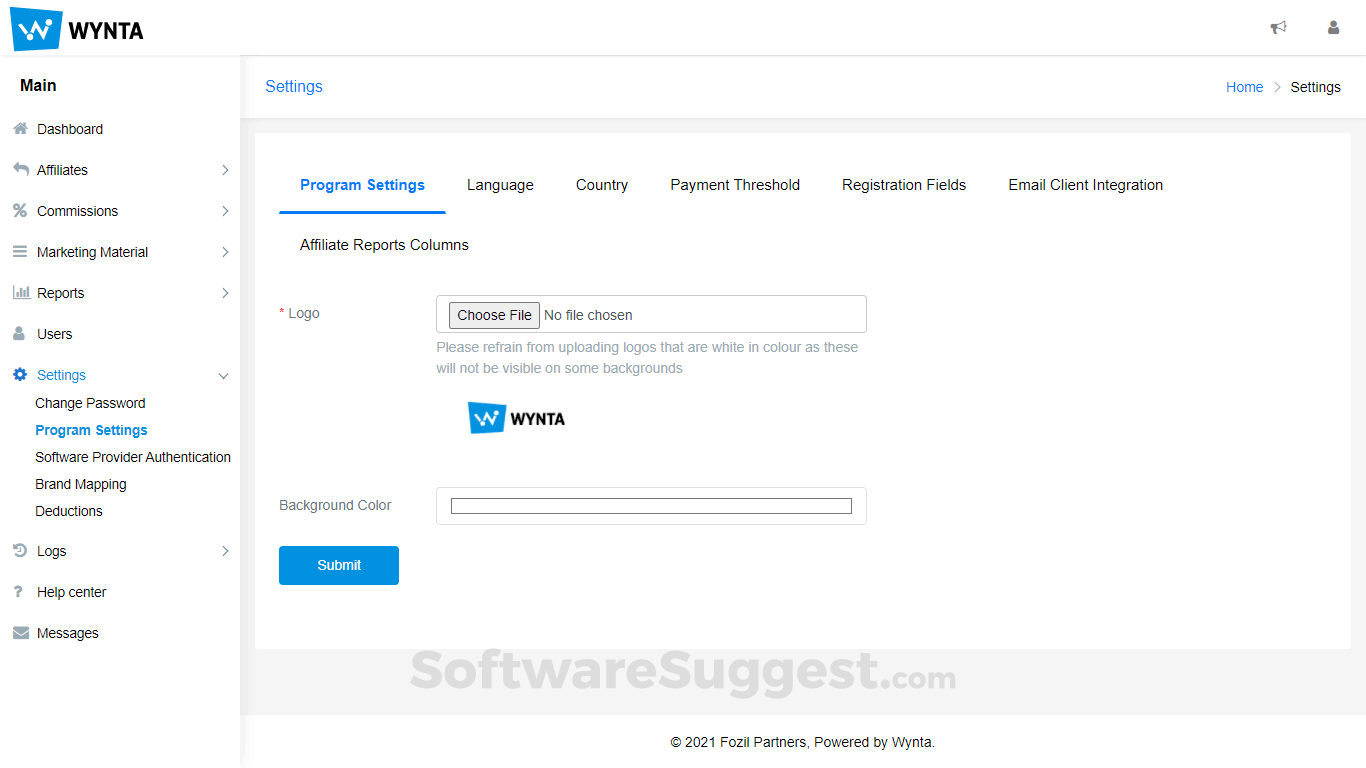The width and height of the screenshot is (1366, 768).
Task: Navigate to Home via the breadcrumb
Action: [1244, 87]
